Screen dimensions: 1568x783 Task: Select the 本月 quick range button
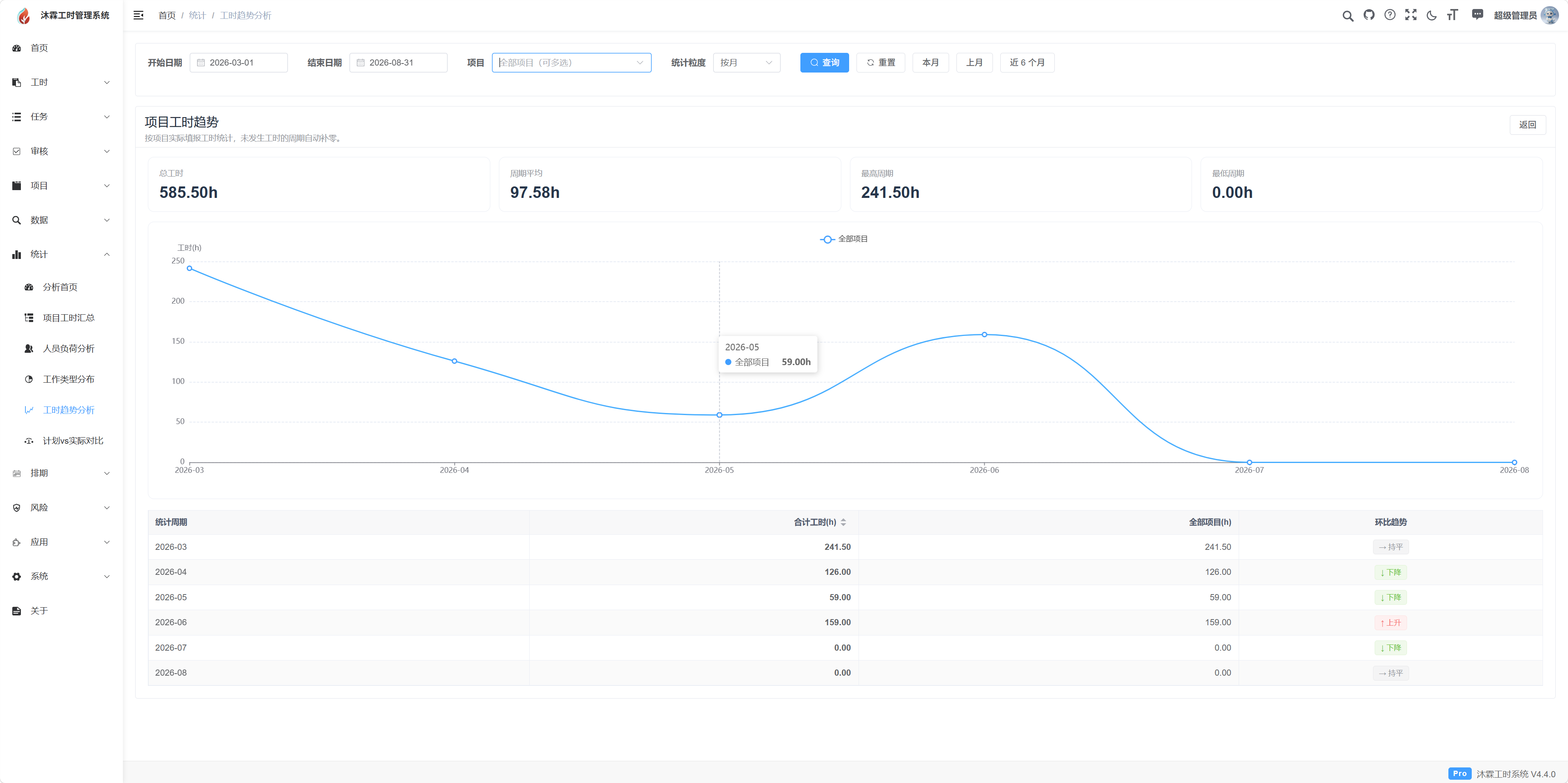tap(930, 63)
